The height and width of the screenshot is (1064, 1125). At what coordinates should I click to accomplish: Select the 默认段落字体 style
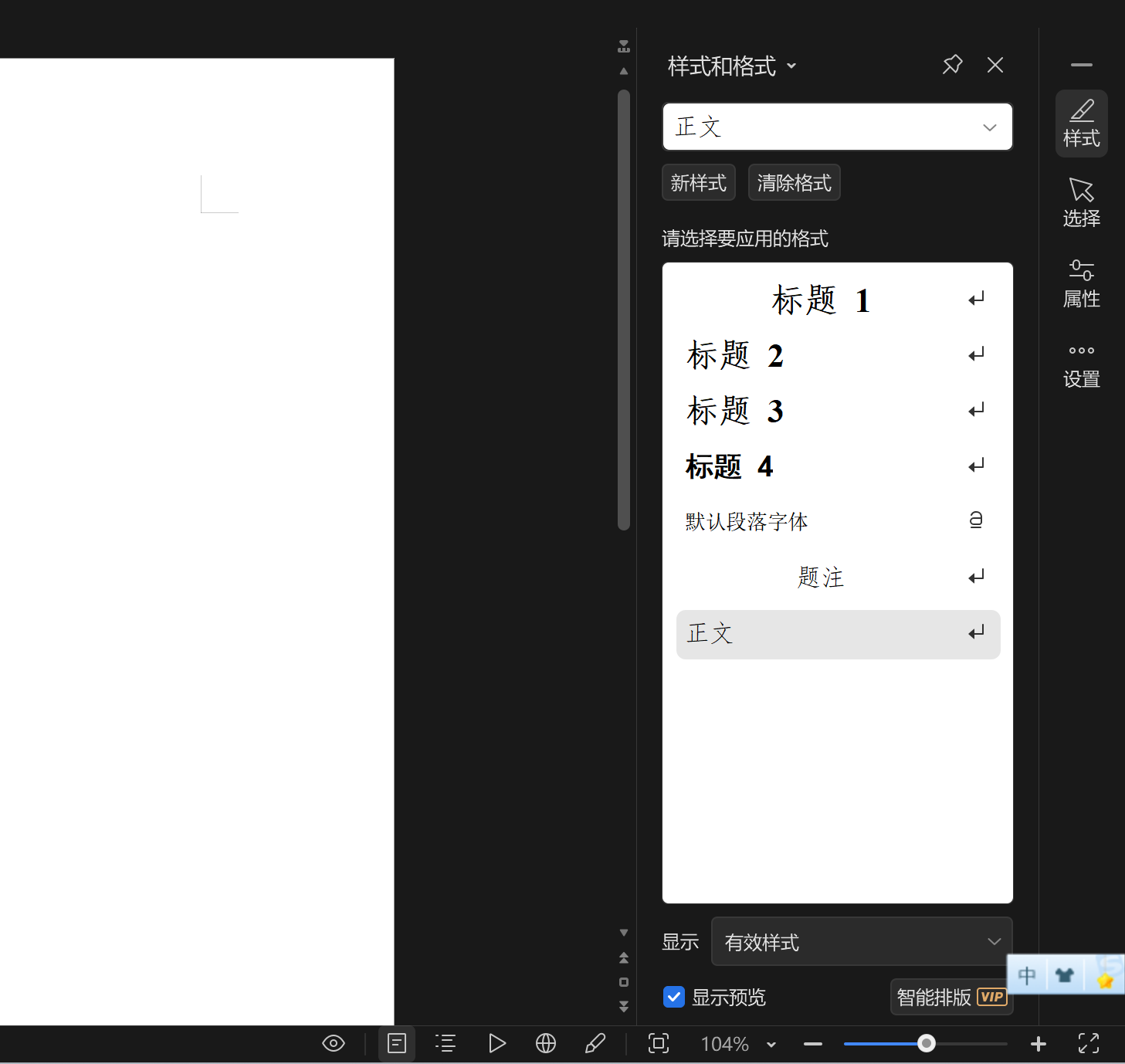pyautogui.click(x=838, y=522)
